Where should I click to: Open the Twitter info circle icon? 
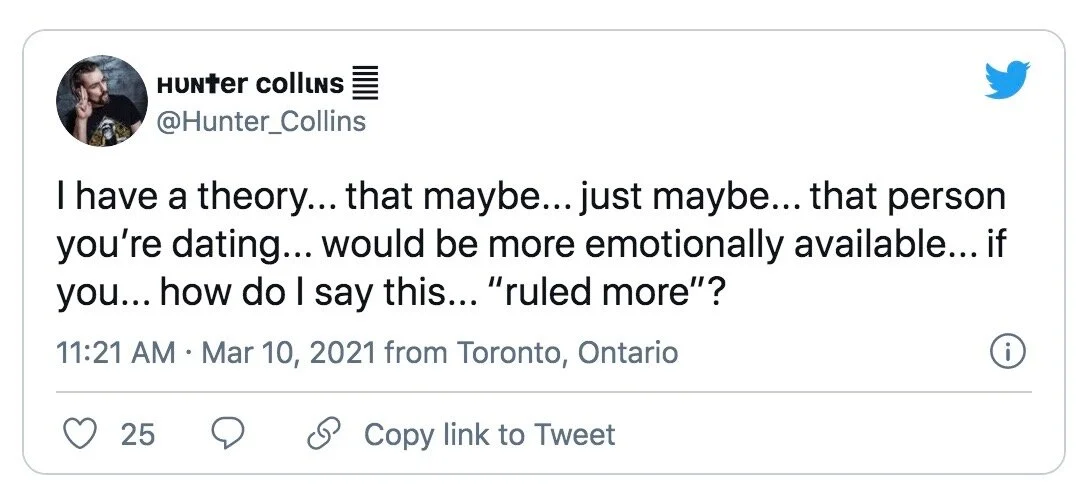(x=1006, y=352)
